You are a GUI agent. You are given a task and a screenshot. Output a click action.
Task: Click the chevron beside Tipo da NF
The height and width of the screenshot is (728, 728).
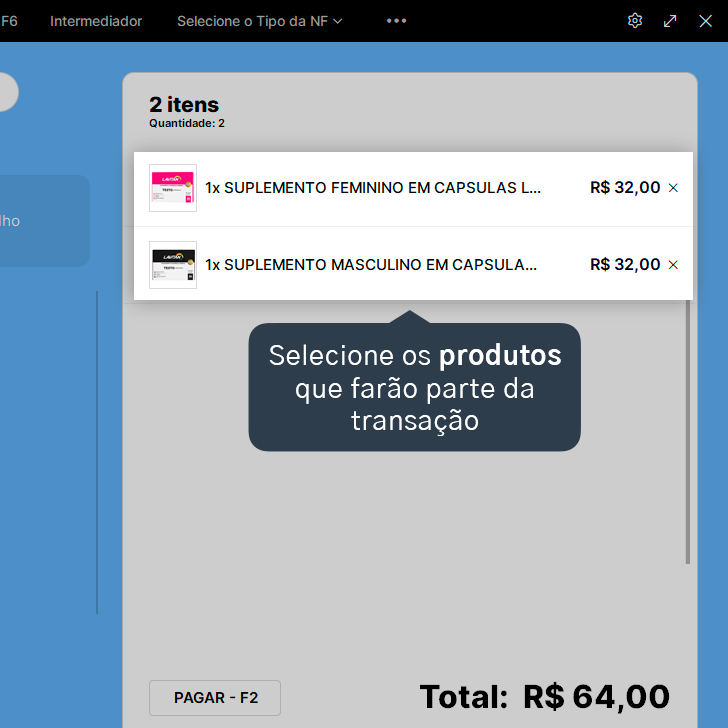[338, 21]
